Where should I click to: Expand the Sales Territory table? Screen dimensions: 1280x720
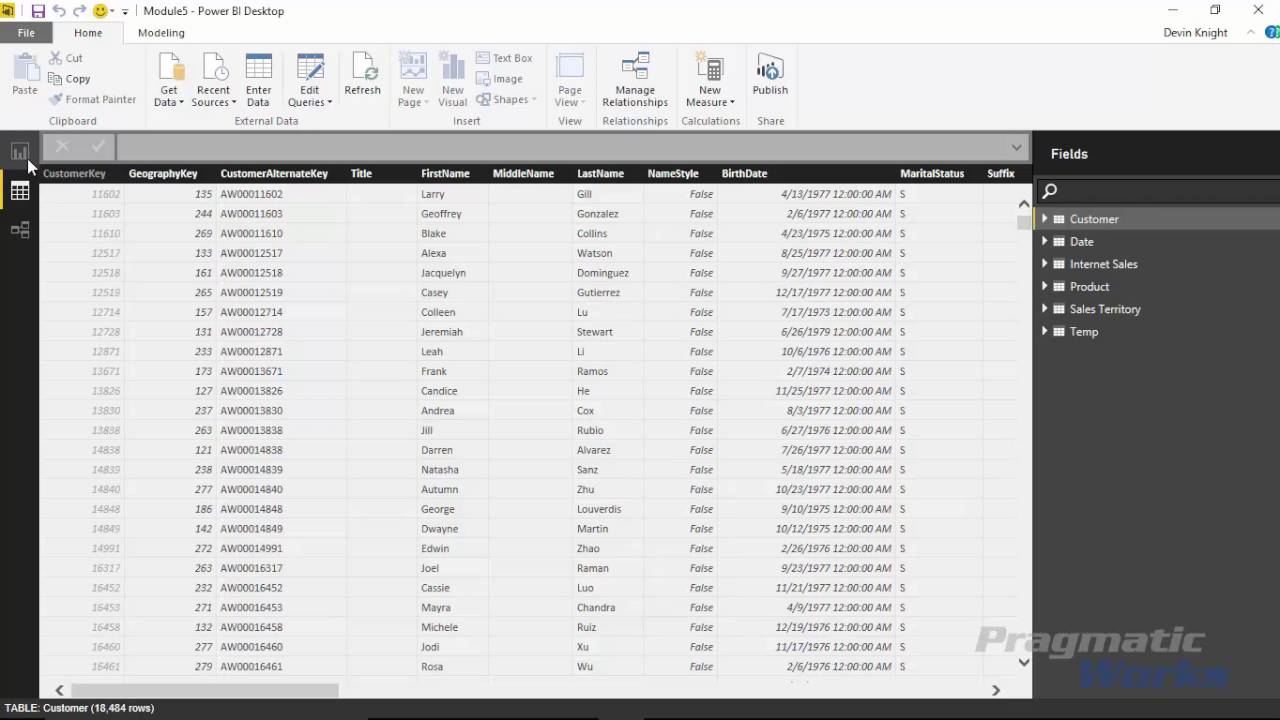tap(1045, 308)
